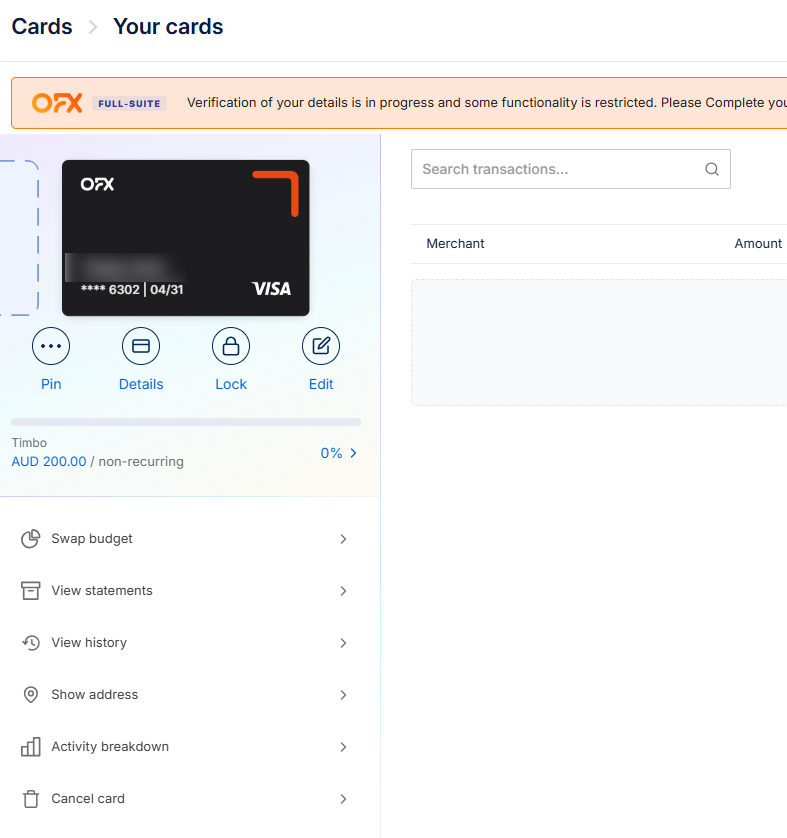The width and height of the screenshot is (787, 838).
Task: Select the OFX Visa card ending 6302
Action: pyautogui.click(x=185, y=238)
